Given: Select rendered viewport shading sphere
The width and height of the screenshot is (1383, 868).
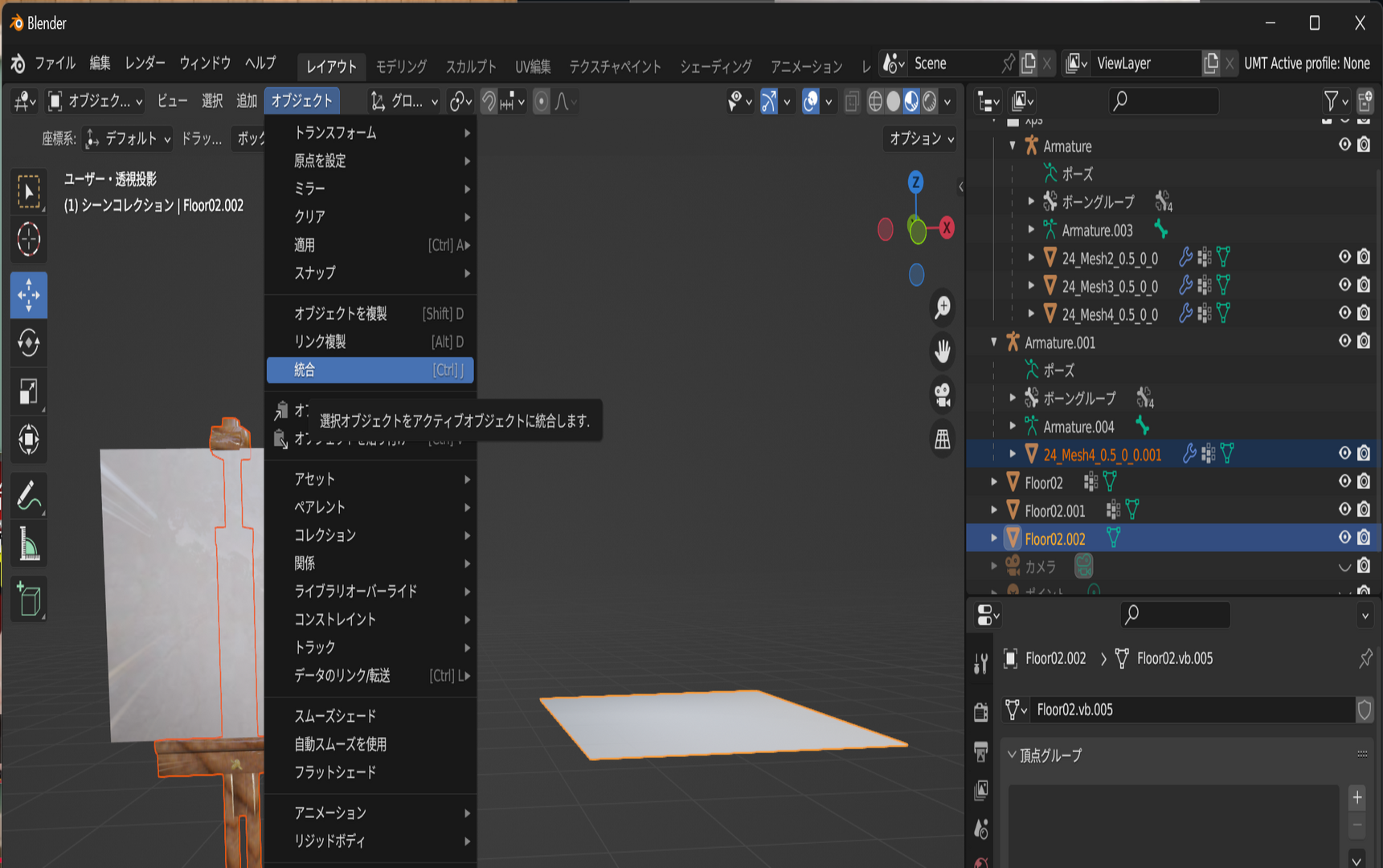Looking at the screenshot, I should point(930,101).
